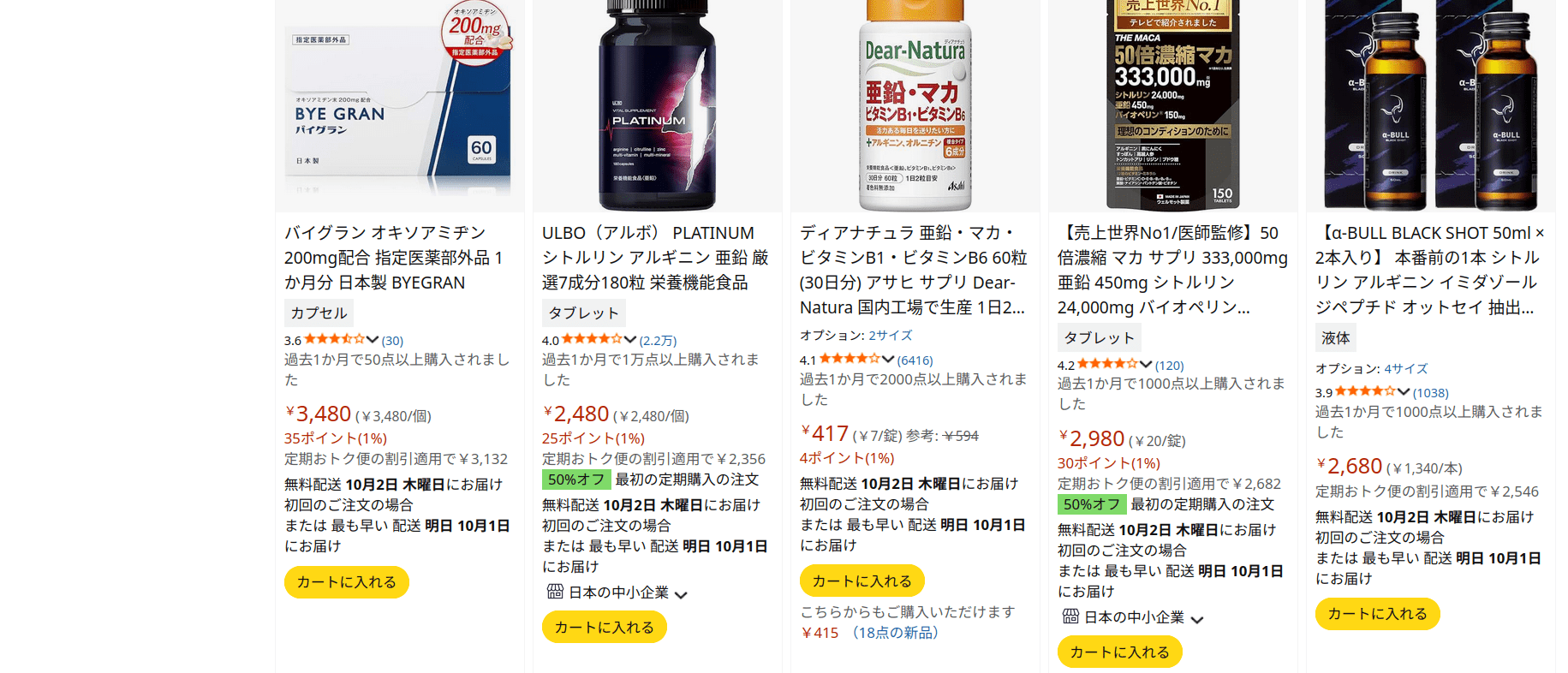Image resolution: width=1568 pixels, height=673 pixels.
Task: Click the ULBO PLATINUM bottle image
Action: click(x=657, y=104)
